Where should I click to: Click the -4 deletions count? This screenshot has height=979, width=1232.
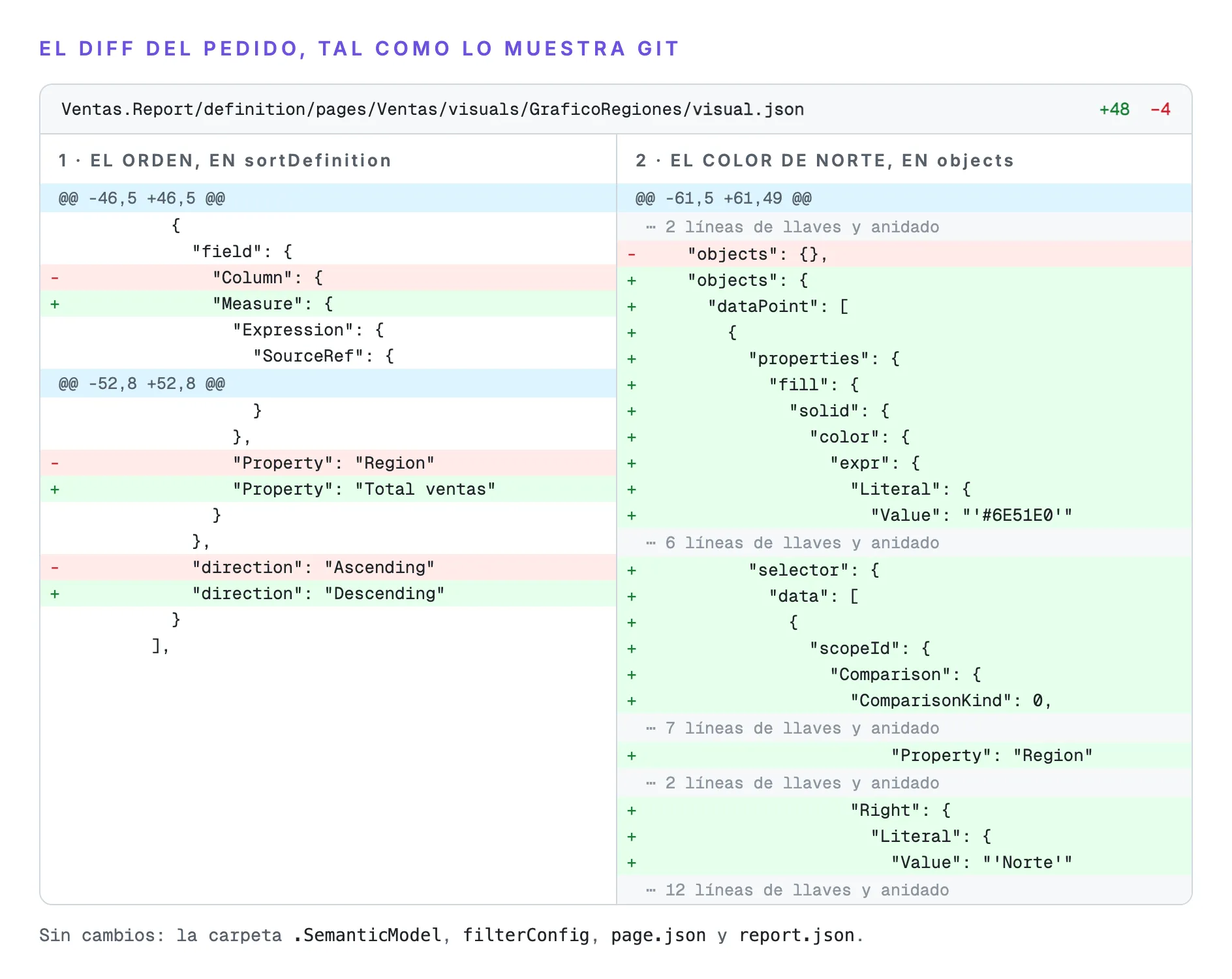[1160, 109]
